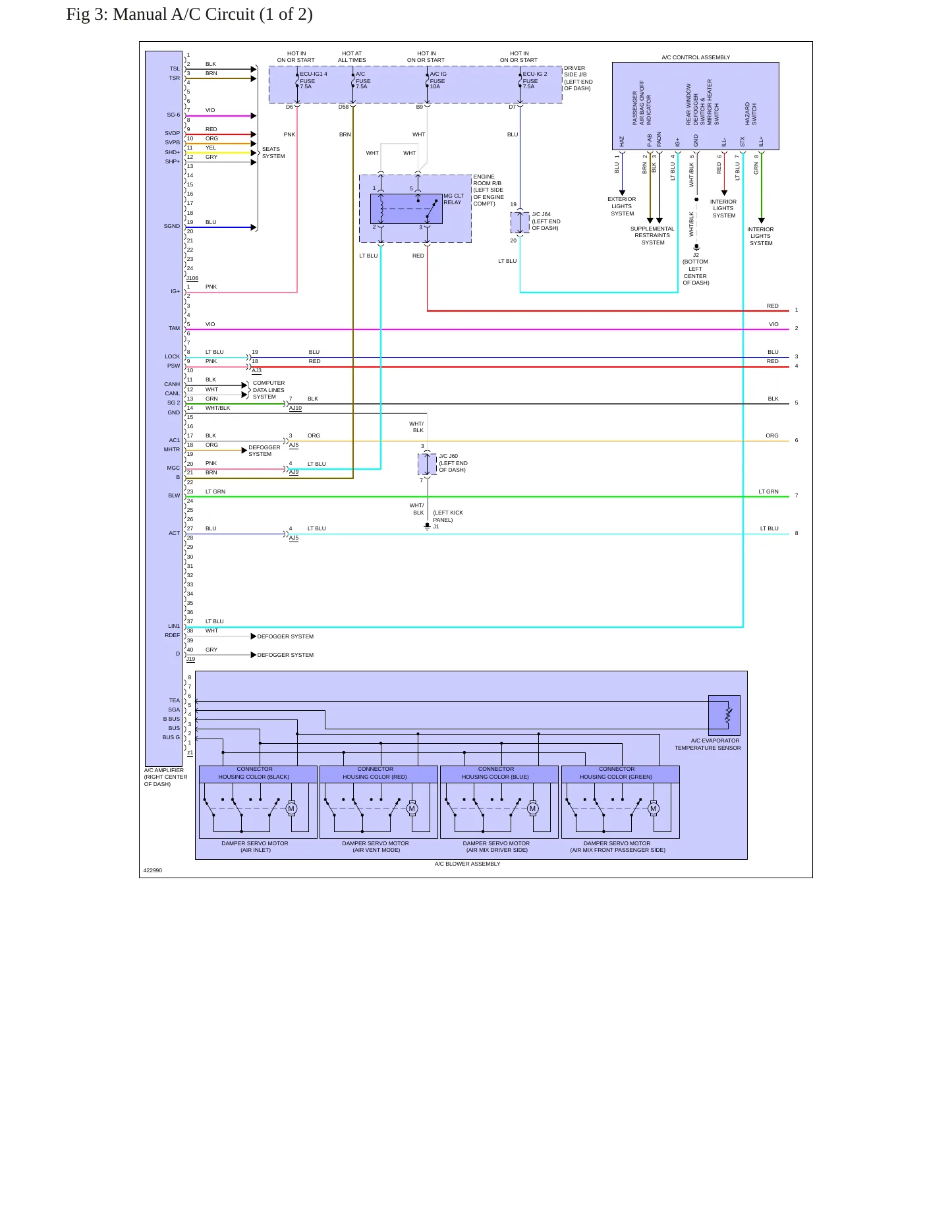This screenshot has height=1232, width=952.
Task: Click the "IG+" amplifier pin label
Action: pos(175,291)
